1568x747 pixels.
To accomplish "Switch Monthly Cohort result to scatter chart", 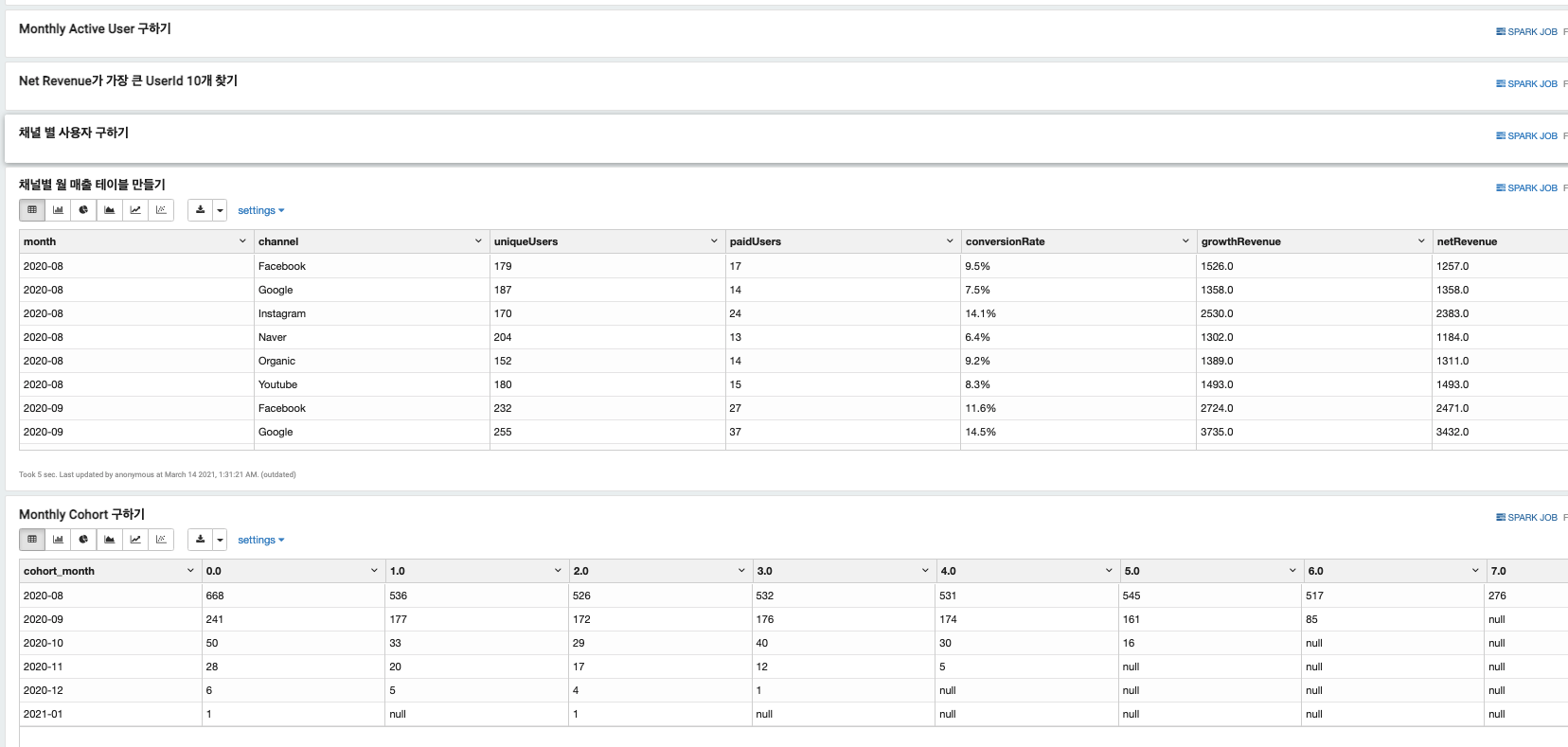I will [161, 540].
